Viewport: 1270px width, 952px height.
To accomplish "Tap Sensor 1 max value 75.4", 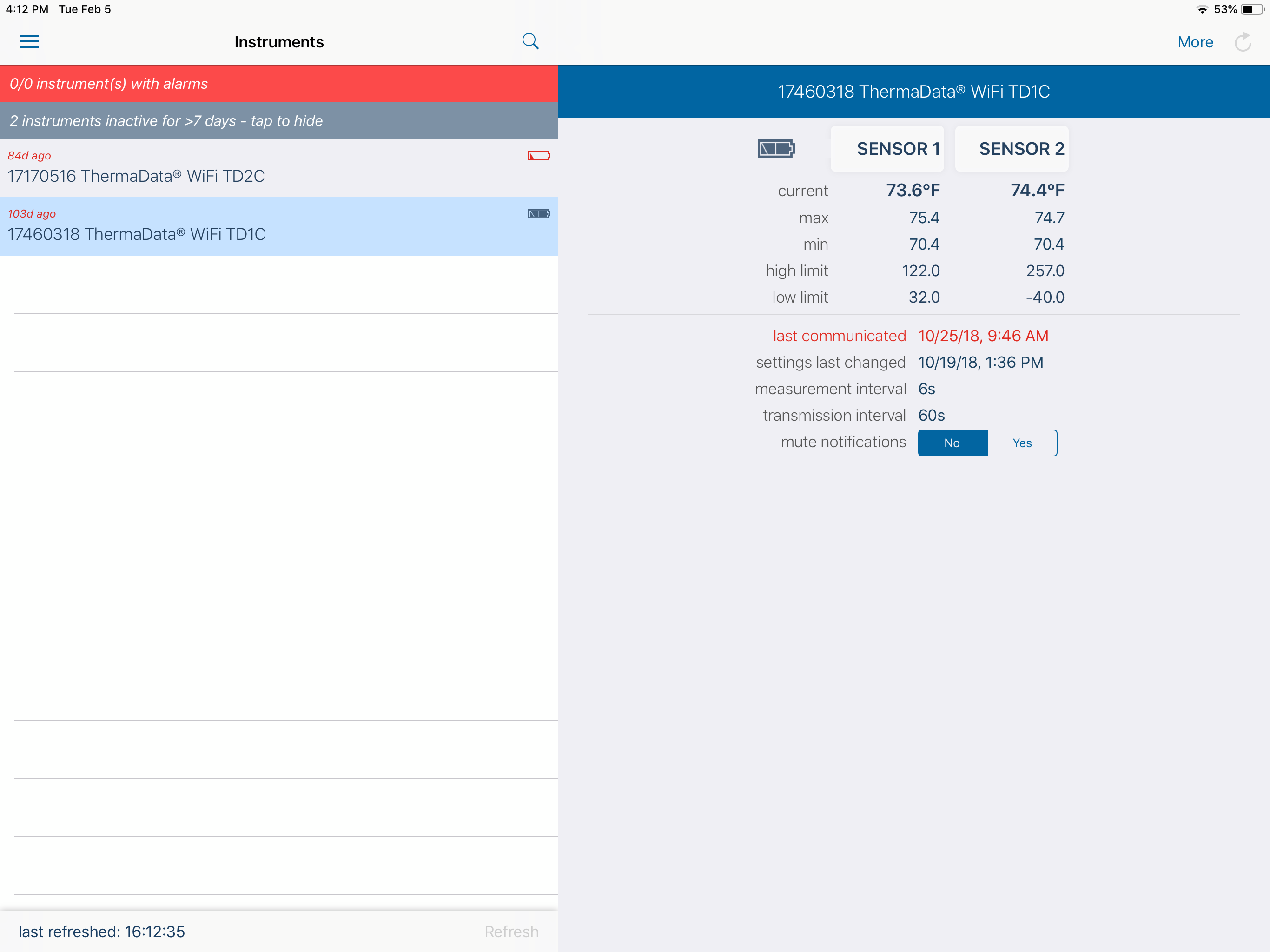I will tap(924, 218).
